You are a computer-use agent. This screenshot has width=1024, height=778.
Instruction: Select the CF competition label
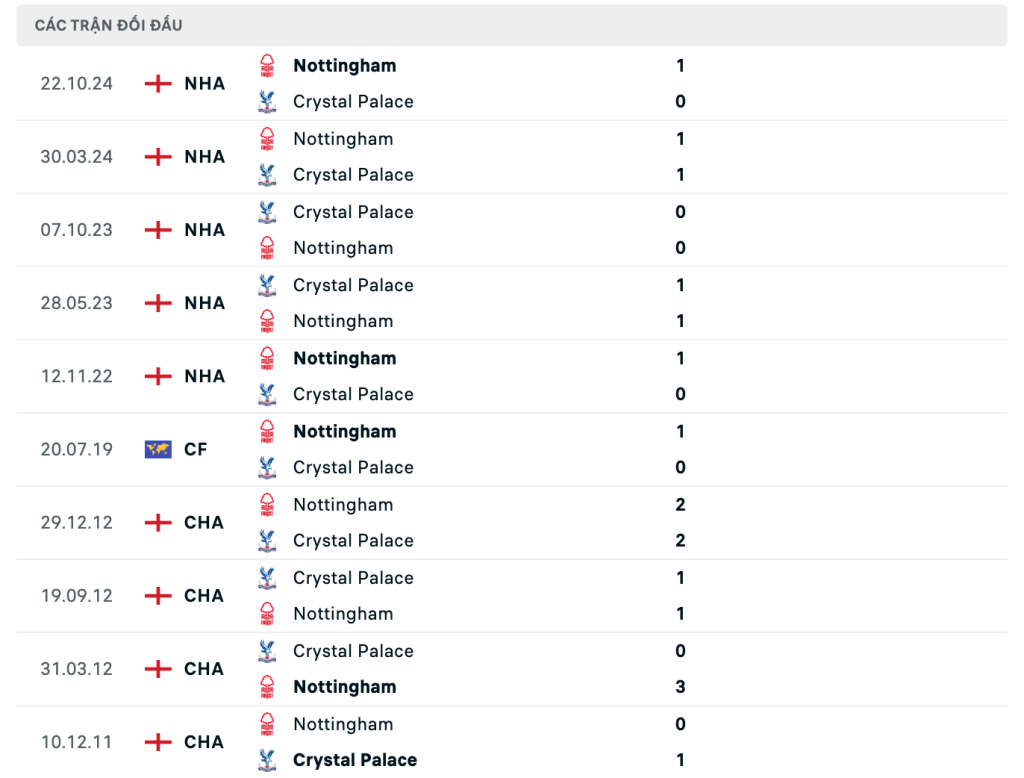(195, 449)
